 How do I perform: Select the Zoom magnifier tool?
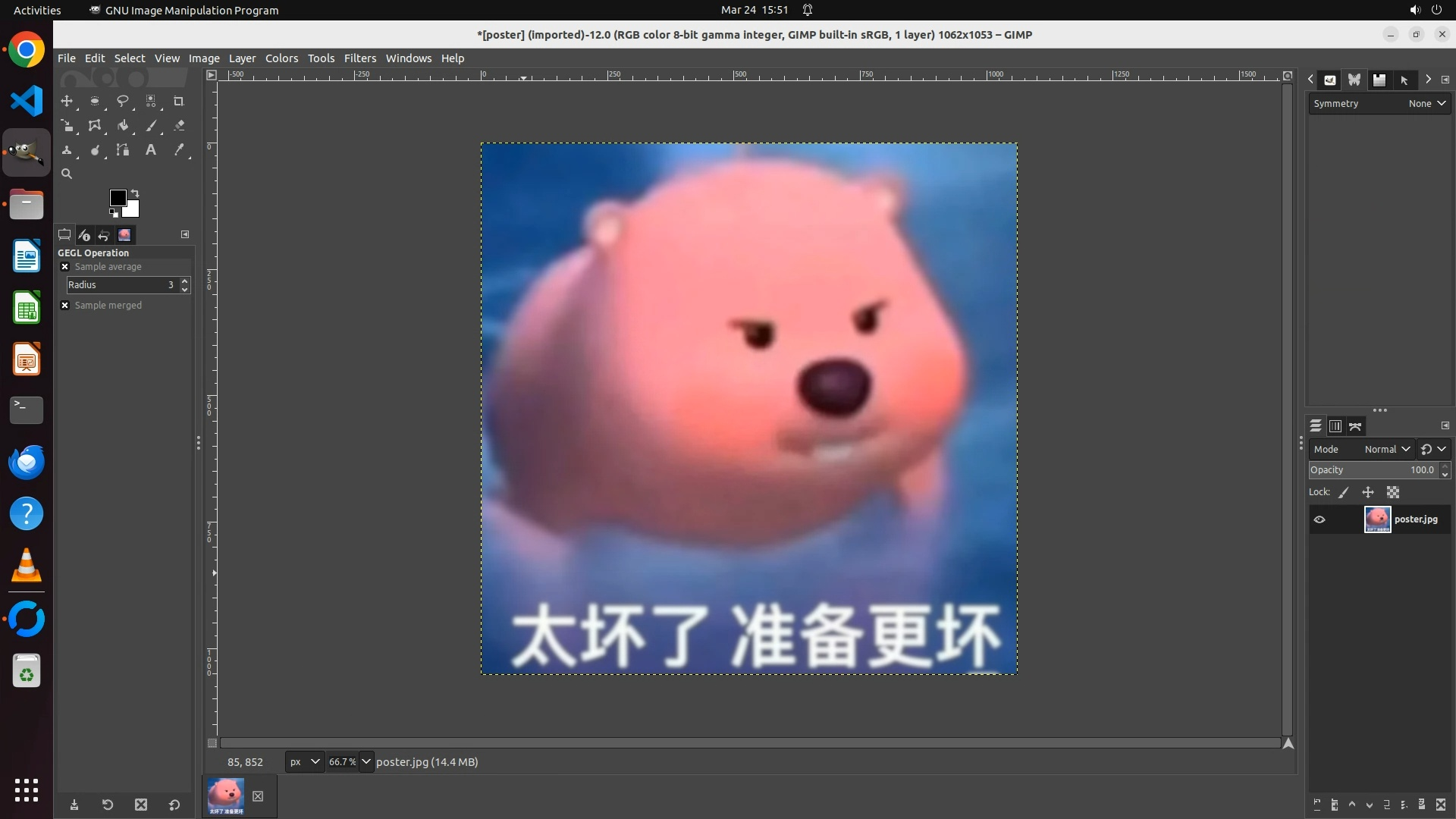(x=67, y=174)
